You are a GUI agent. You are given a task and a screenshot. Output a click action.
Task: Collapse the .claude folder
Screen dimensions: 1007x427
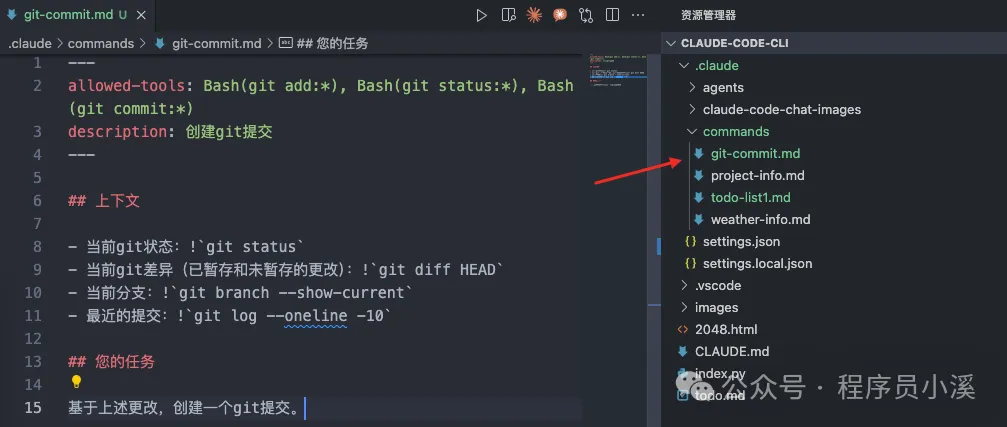[x=683, y=65]
